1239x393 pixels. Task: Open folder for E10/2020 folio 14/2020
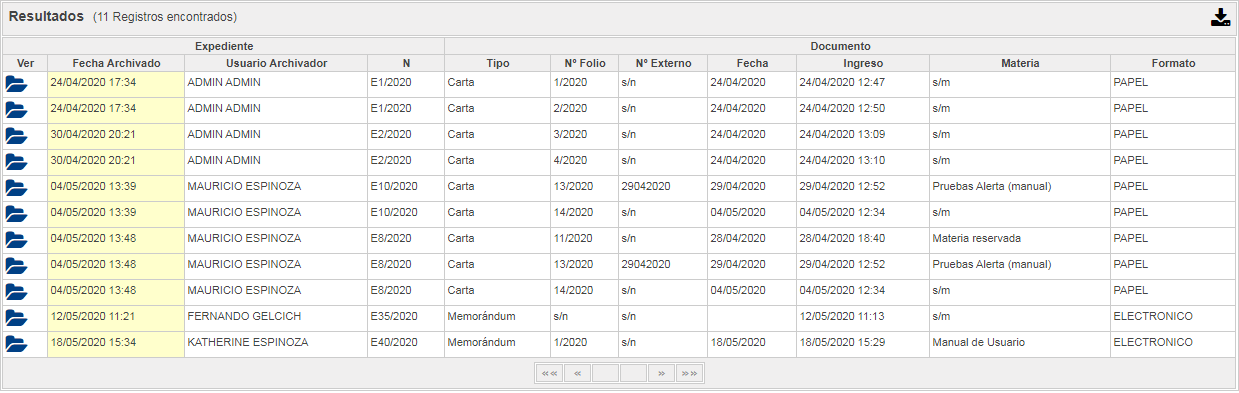pyautogui.click(x=16, y=214)
